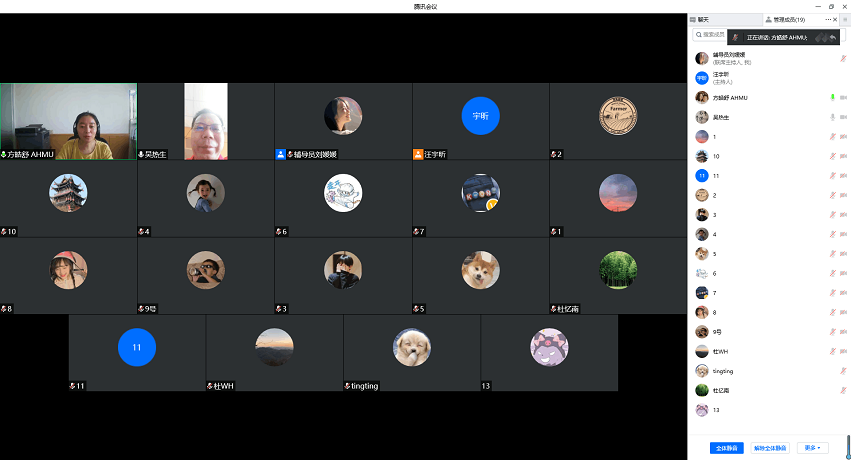Image resolution: width=851 pixels, height=460 pixels.
Task: Click the camera icon for participant 11
Action: 844,175
